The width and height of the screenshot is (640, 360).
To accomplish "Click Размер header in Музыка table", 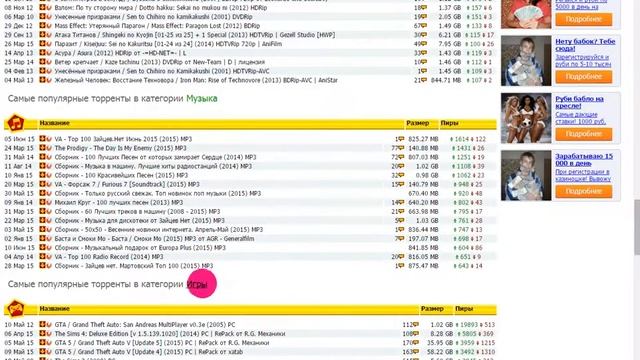I will [x=418, y=123].
